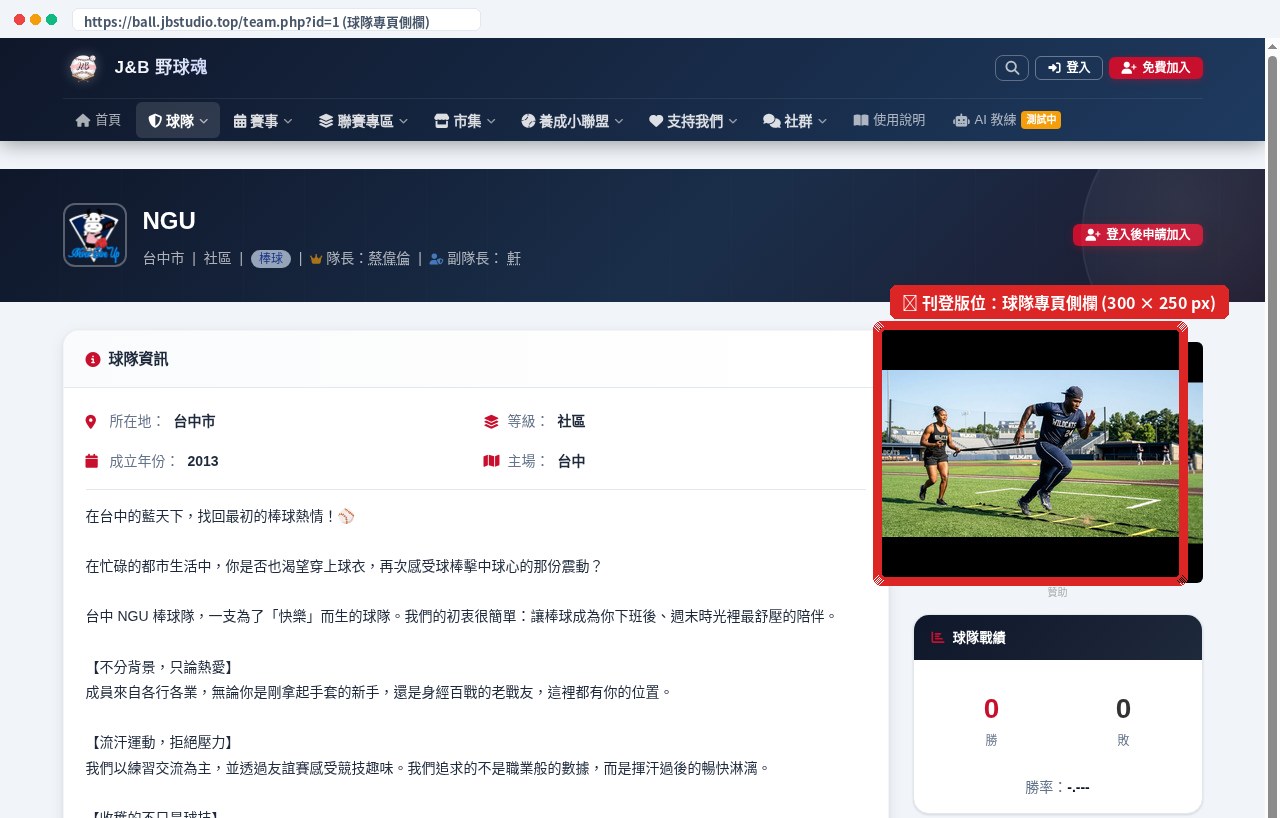Click the founding year value 2013
Image resolution: width=1280 pixels, height=818 pixels.
202,461
